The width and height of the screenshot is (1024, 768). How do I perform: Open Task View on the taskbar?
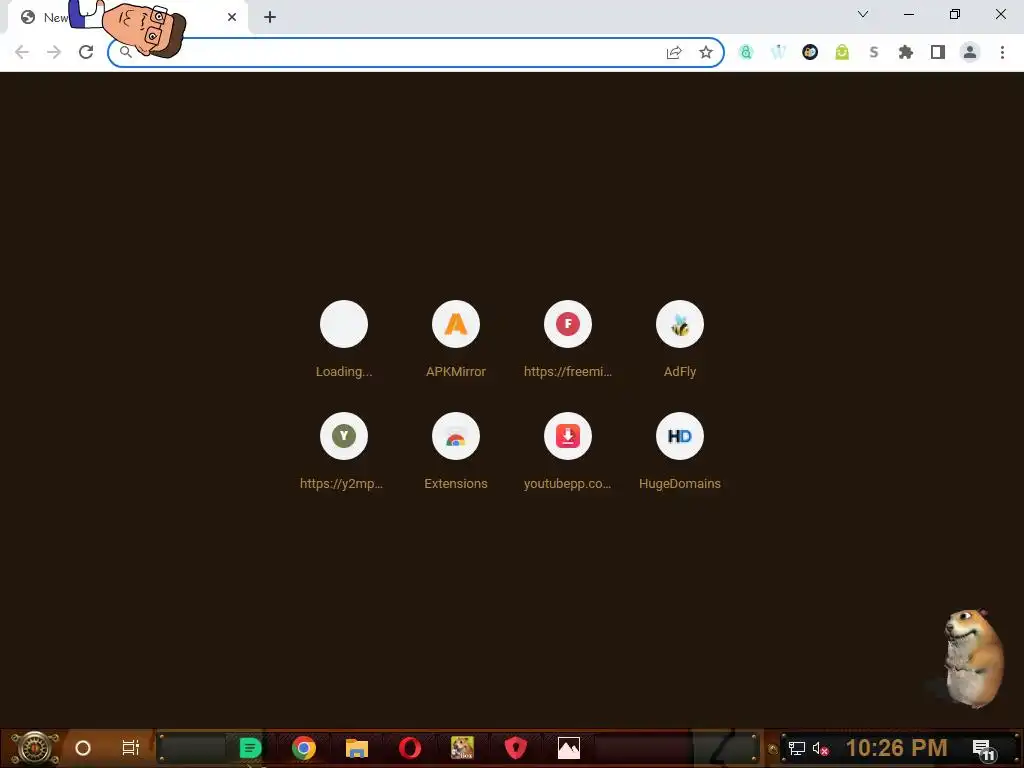[x=131, y=748]
